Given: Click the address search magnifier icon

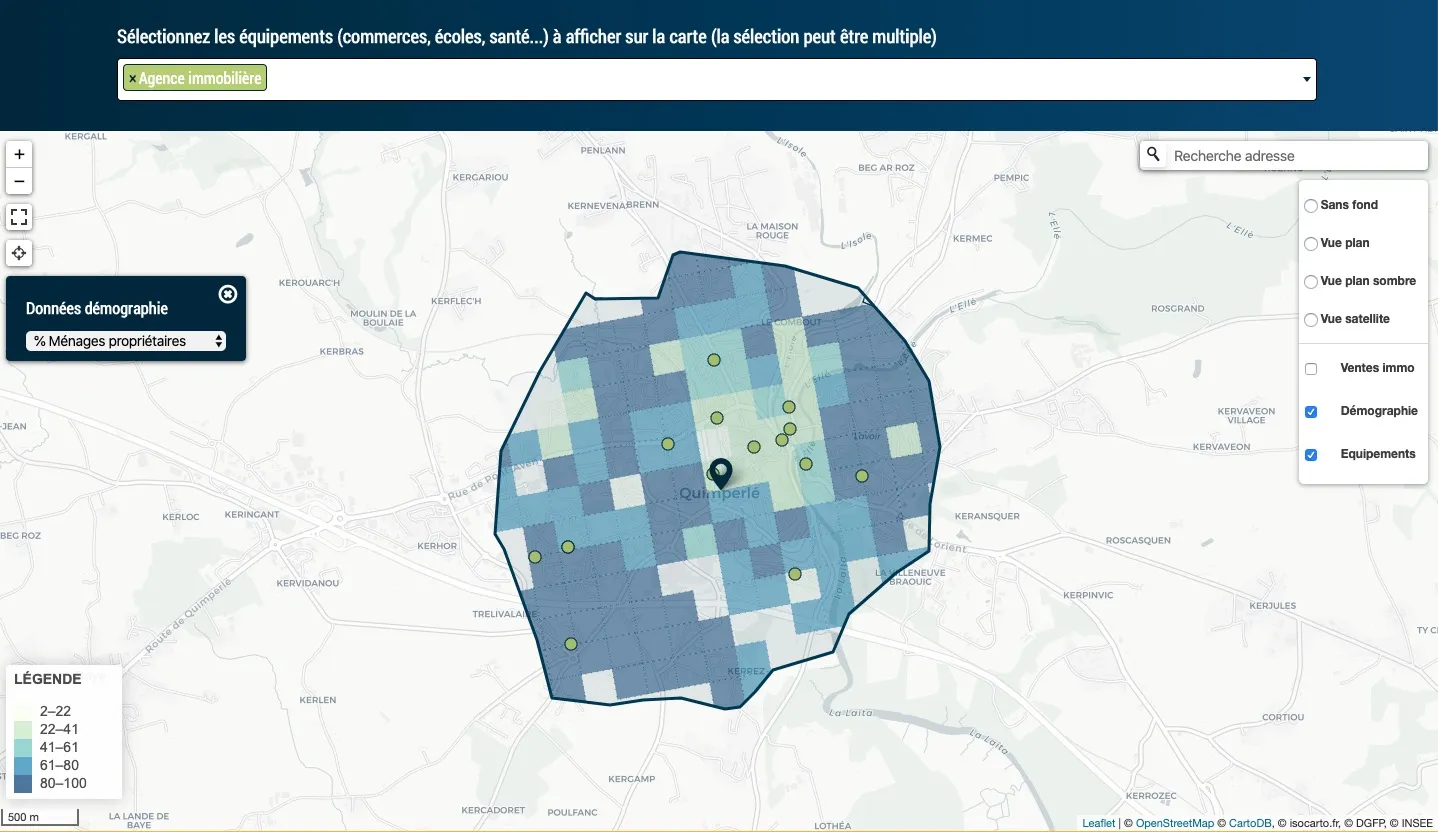Looking at the screenshot, I should 1153,155.
